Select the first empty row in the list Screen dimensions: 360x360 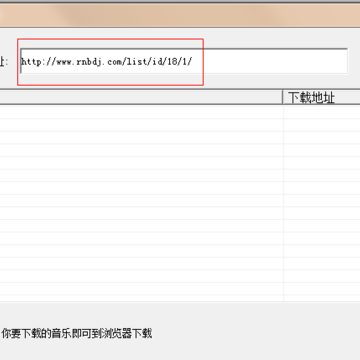180,112
